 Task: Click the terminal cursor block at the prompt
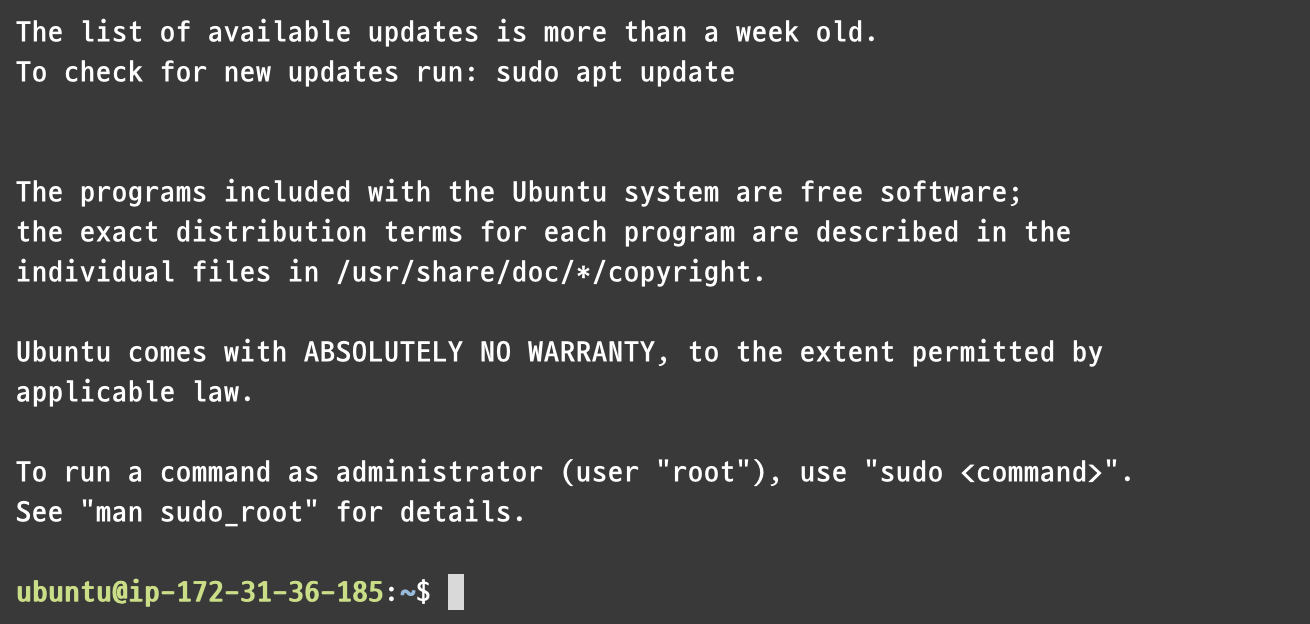455,591
